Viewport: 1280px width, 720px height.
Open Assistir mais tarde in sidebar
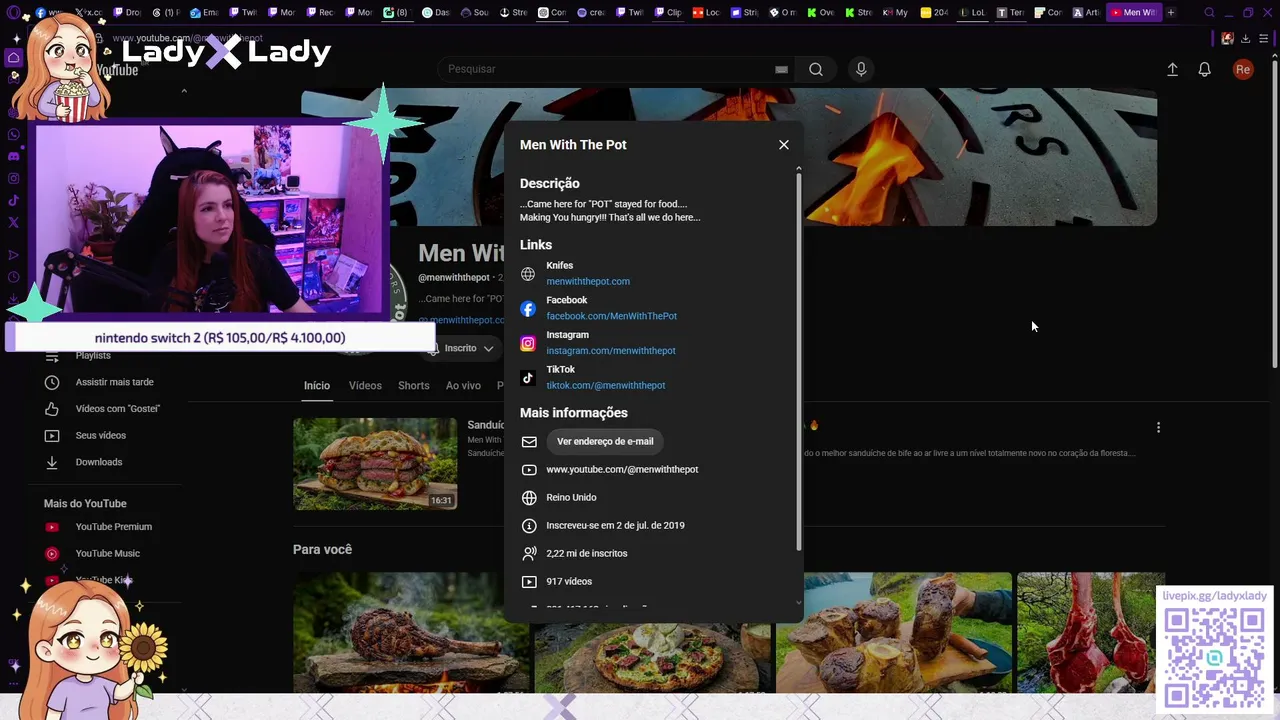click(114, 382)
